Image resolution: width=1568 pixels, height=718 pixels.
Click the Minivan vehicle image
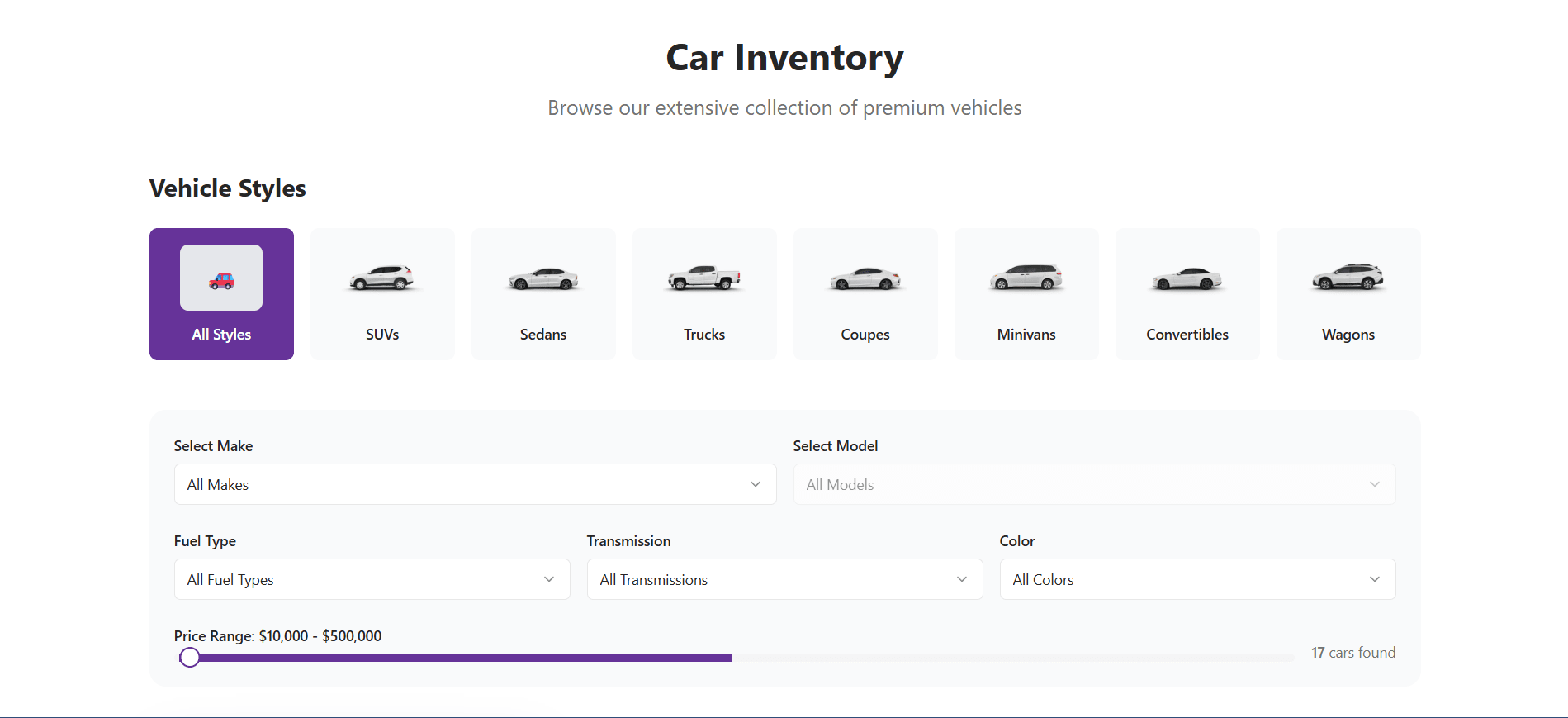click(1026, 278)
